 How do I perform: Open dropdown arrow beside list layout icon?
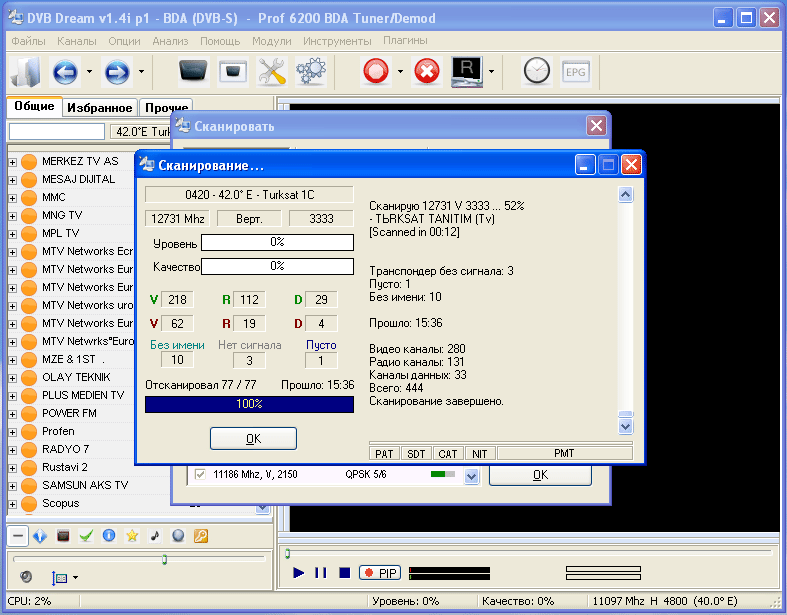(x=75, y=578)
